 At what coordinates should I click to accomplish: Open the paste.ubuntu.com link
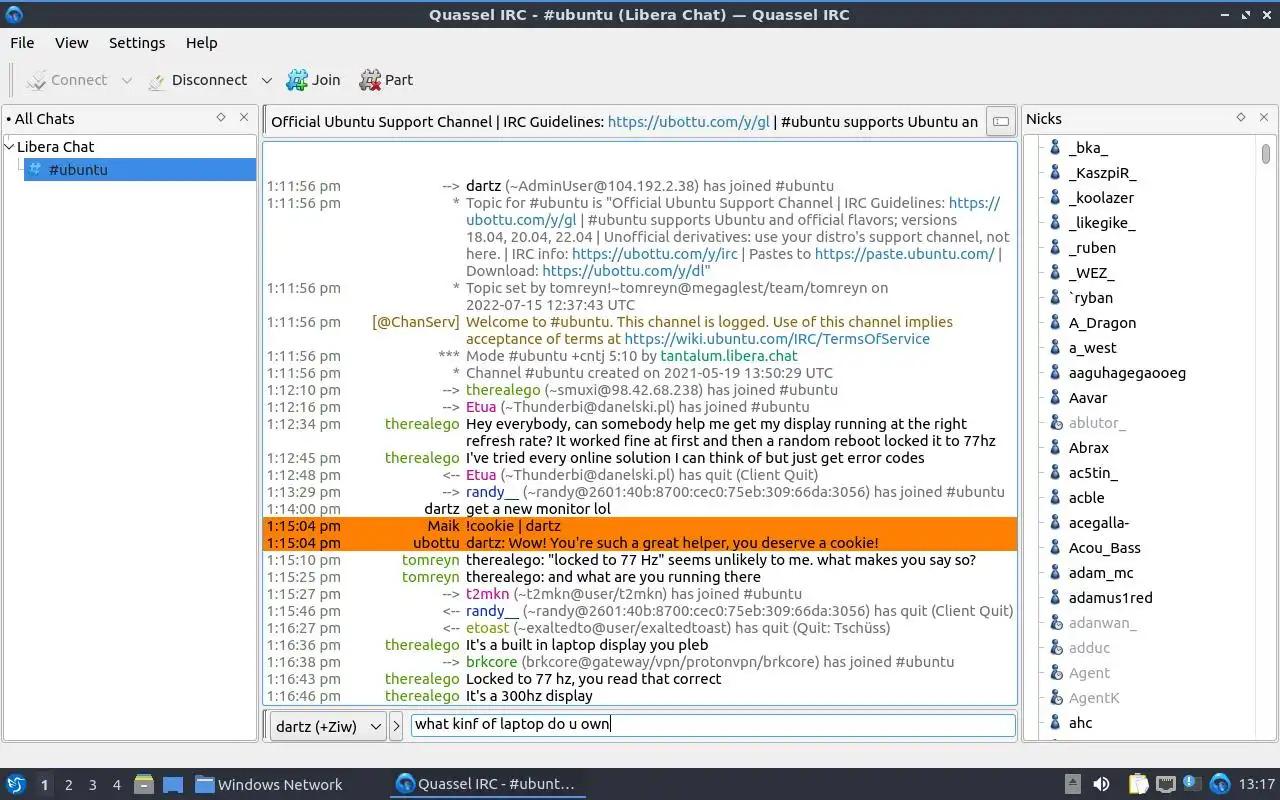[905, 254]
